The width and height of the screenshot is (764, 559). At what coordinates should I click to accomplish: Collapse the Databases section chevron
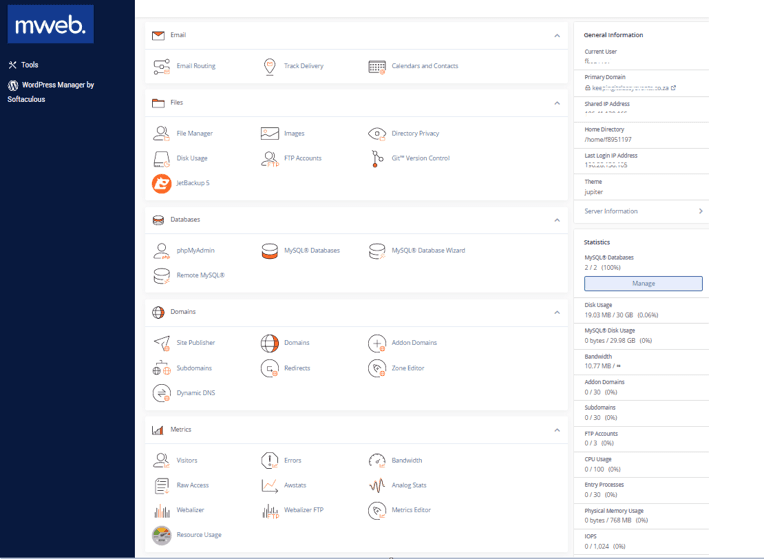coord(557,220)
